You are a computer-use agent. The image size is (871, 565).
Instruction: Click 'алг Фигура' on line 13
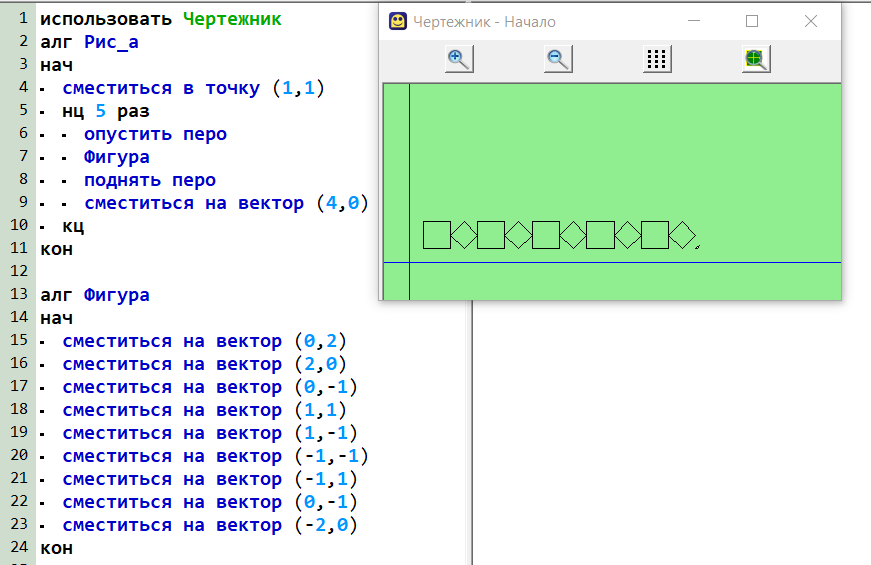(94, 295)
